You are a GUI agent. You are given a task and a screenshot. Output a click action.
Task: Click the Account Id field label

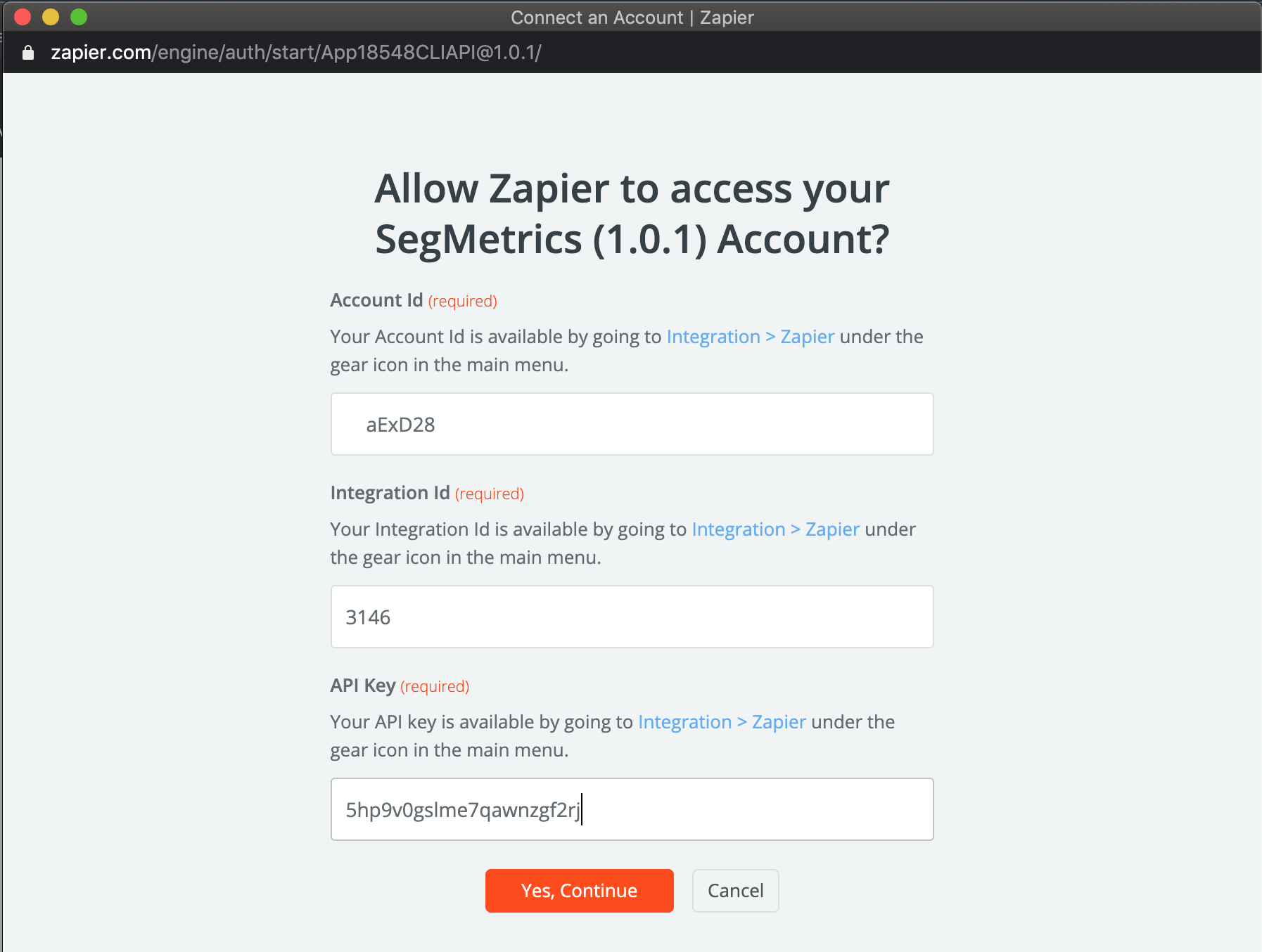click(376, 300)
